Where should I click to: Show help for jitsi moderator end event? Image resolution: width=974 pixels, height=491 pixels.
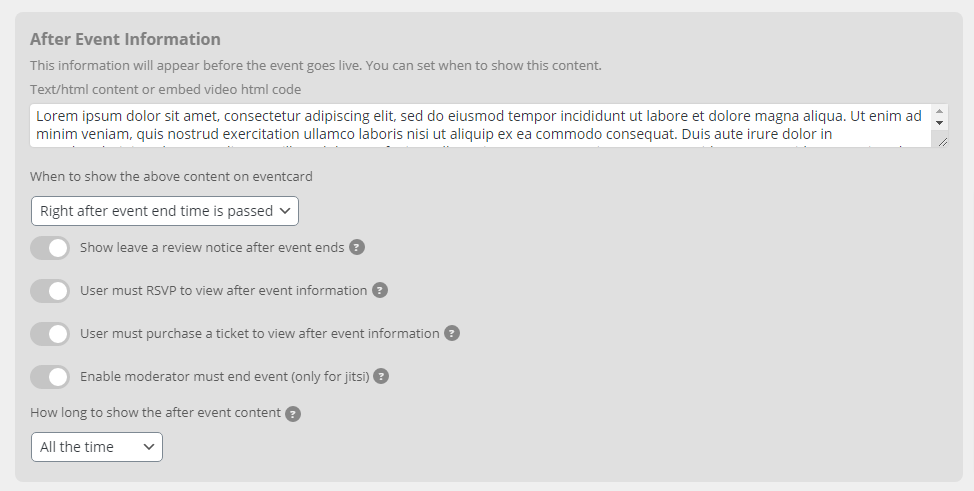pyautogui.click(x=381, y=376)
